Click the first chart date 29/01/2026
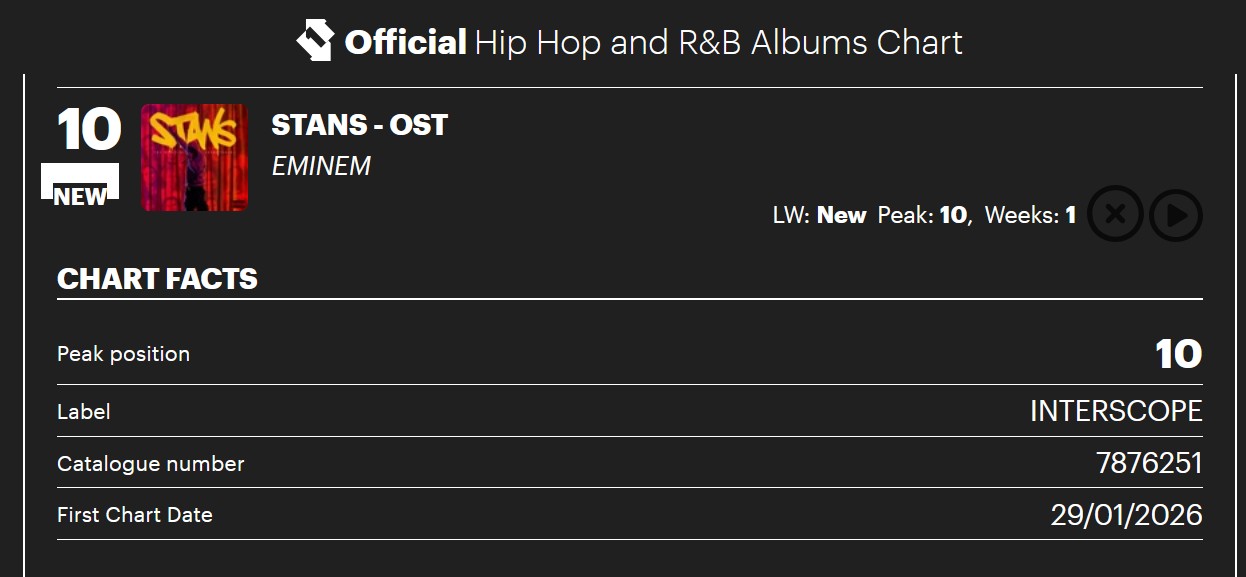Viewport: 1246px width, 577px height. click(x=1126, y=515)
